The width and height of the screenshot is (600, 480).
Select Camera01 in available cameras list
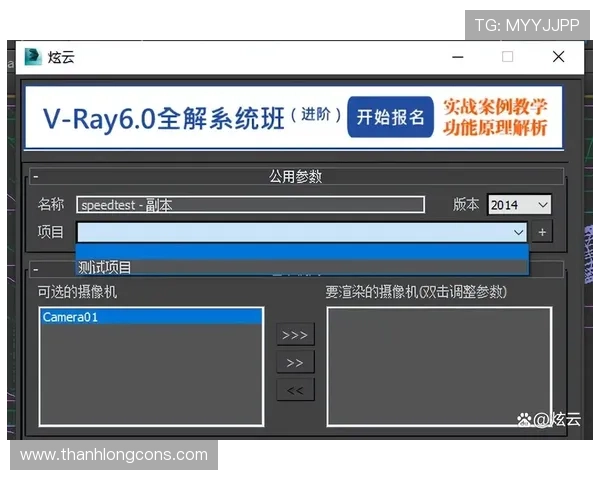click(x=151, y=317)
